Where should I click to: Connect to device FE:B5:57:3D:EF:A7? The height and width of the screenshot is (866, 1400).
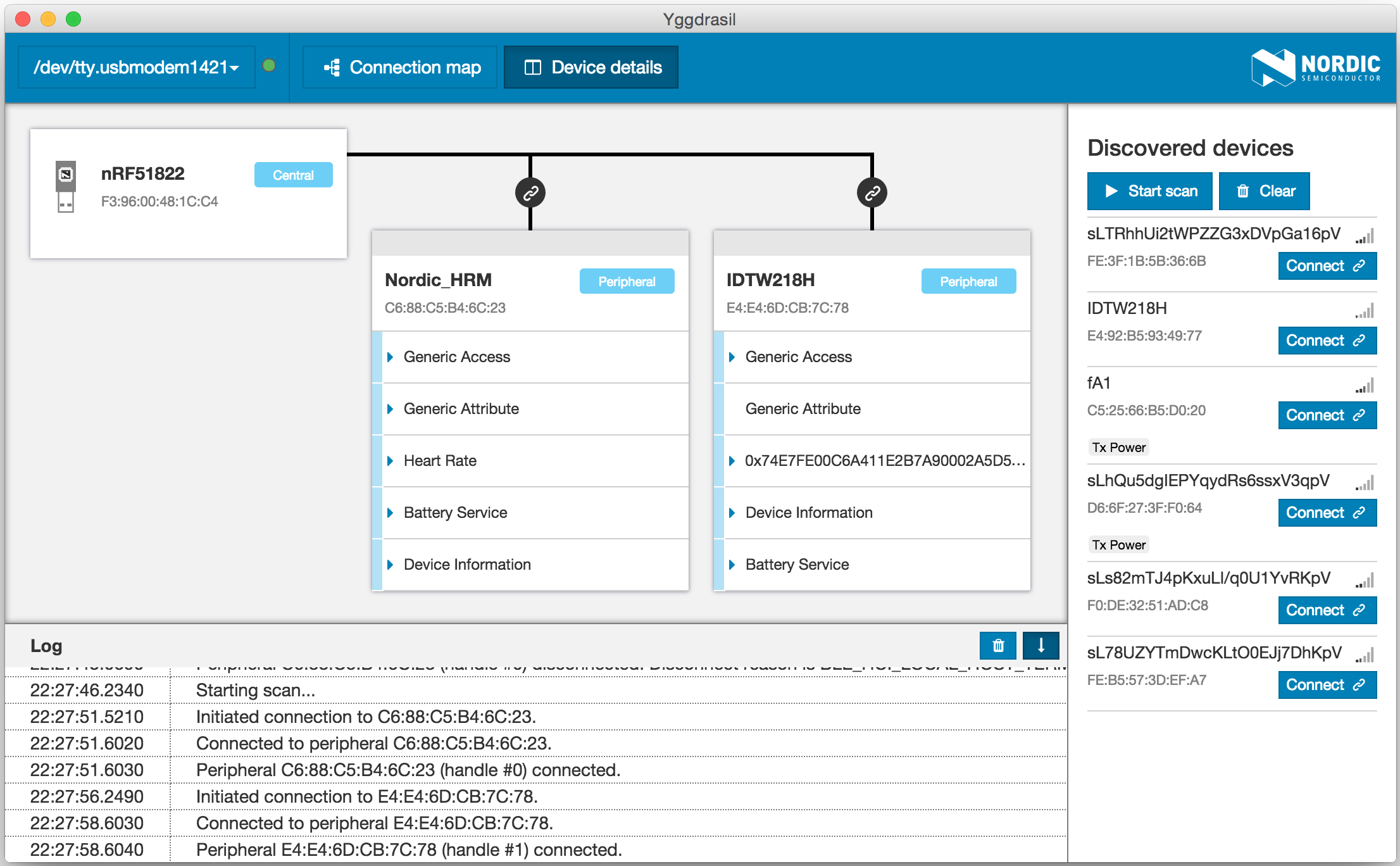pos(1327,685)
